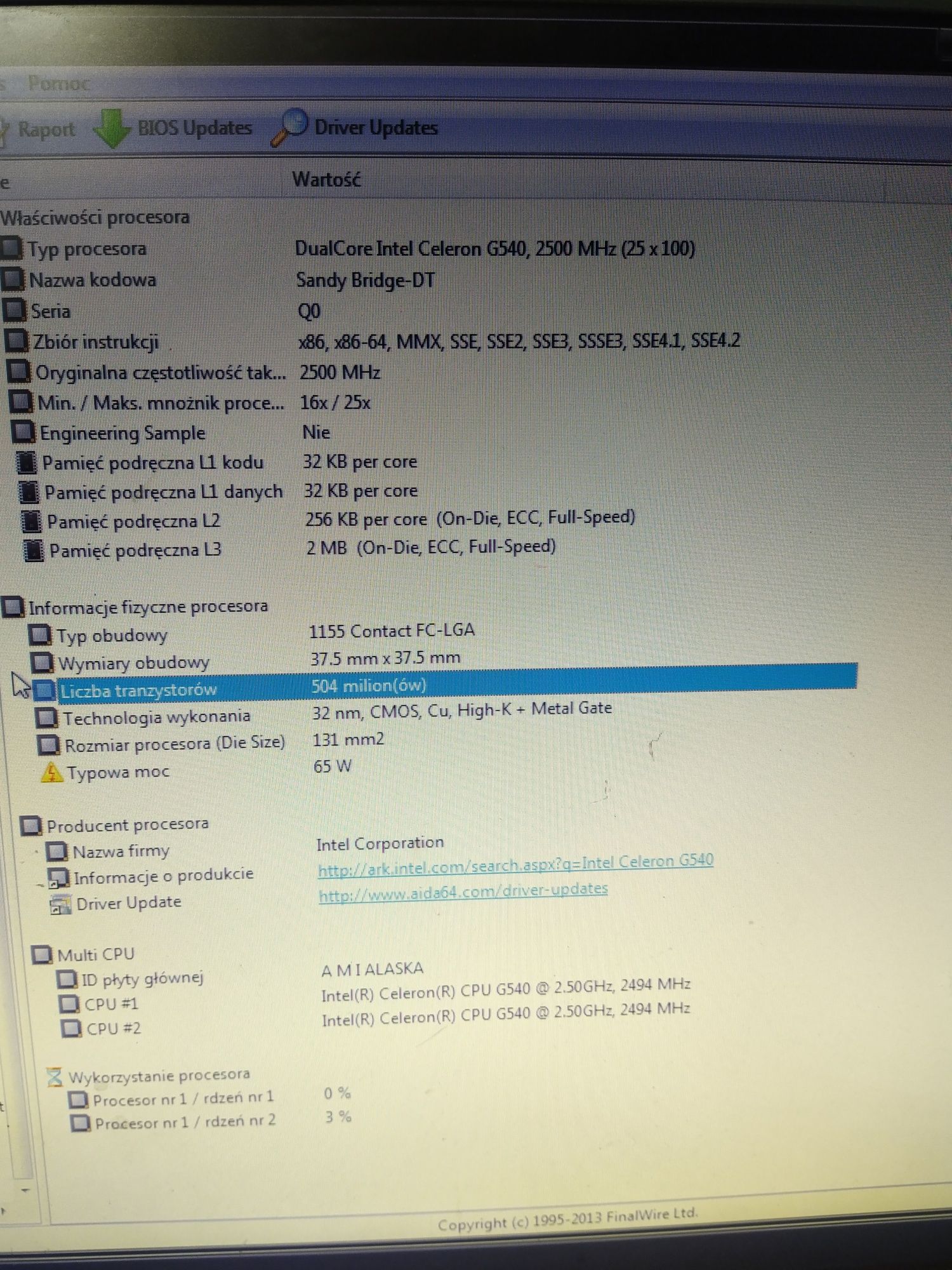Image resolution: width=952 pixels, height=1270 pixels.
Task: Select the 16x / 25x multiplier value
Action: pyautogui.click(x=336, y=403)
